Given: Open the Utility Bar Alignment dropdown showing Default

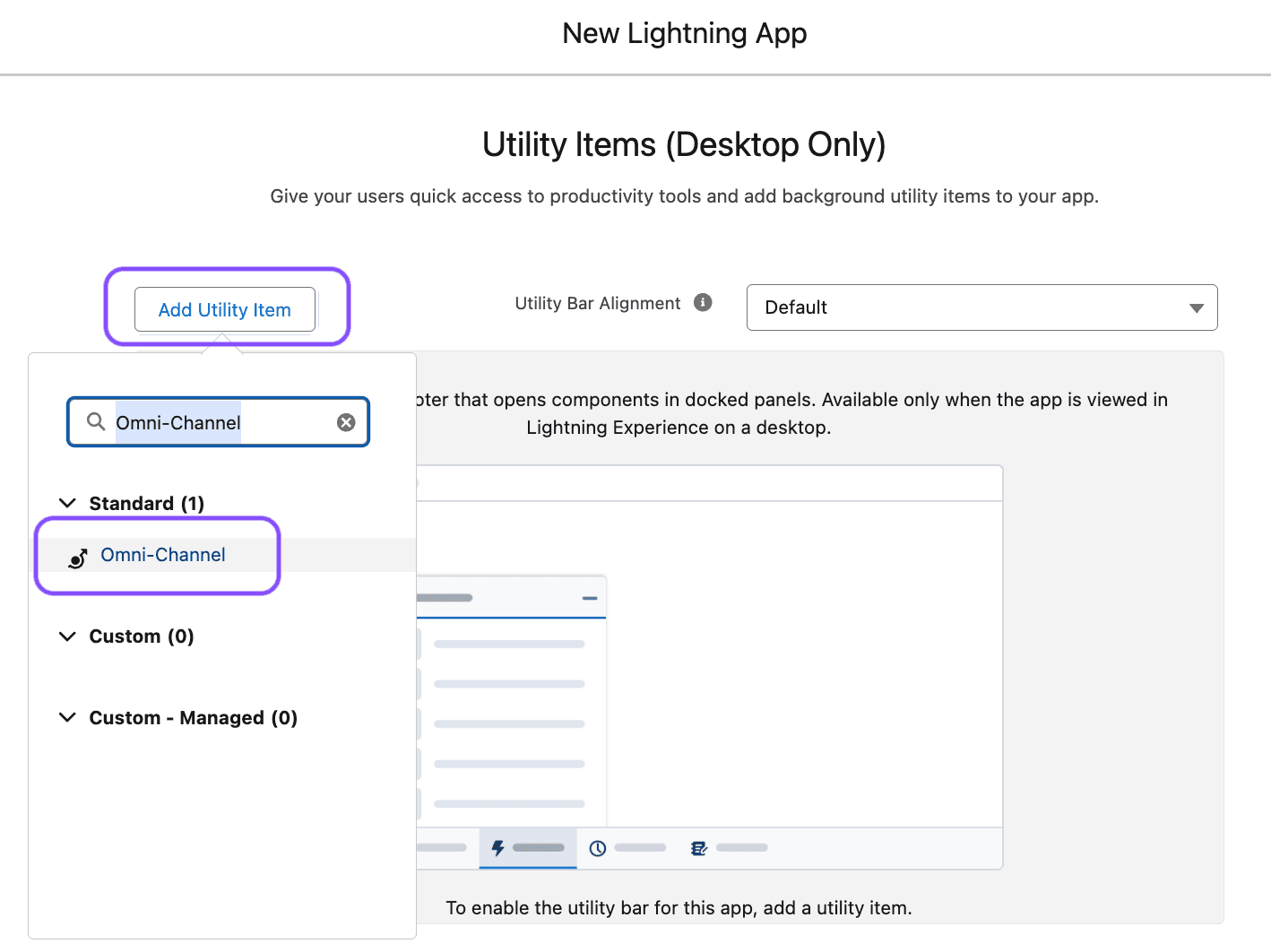Looking at the screenshot, I should click(x=982, y=307).
